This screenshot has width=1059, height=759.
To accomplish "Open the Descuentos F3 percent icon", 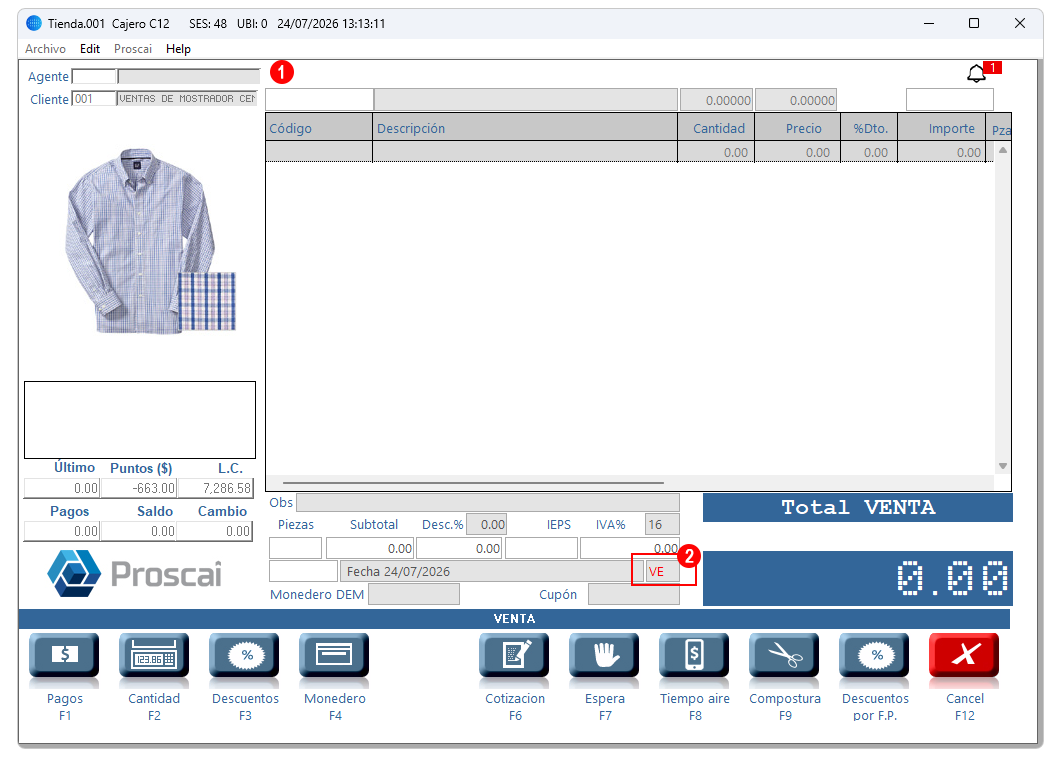I will 244,654.
